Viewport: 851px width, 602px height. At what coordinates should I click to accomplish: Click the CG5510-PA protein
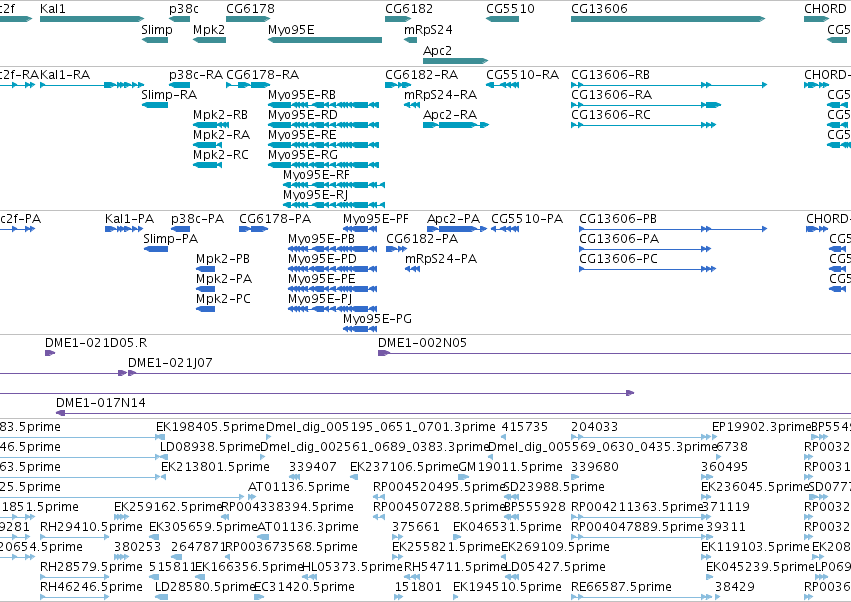tap(505, 229)
